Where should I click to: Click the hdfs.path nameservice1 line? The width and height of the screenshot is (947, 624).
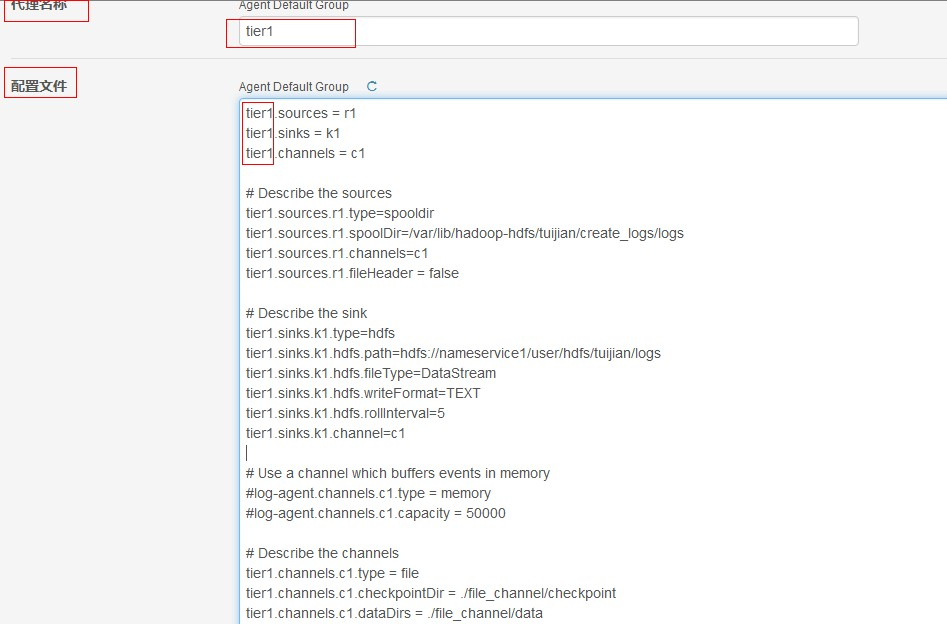(x=453, y=353)
